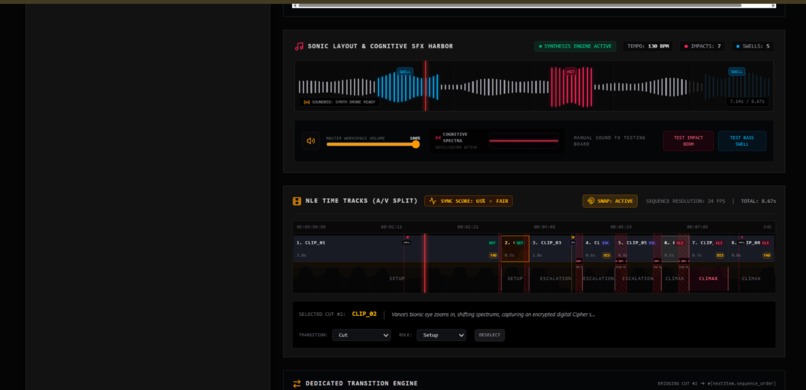
Task: Click the Sync Score 65% Fair badge
Action: 468,201
